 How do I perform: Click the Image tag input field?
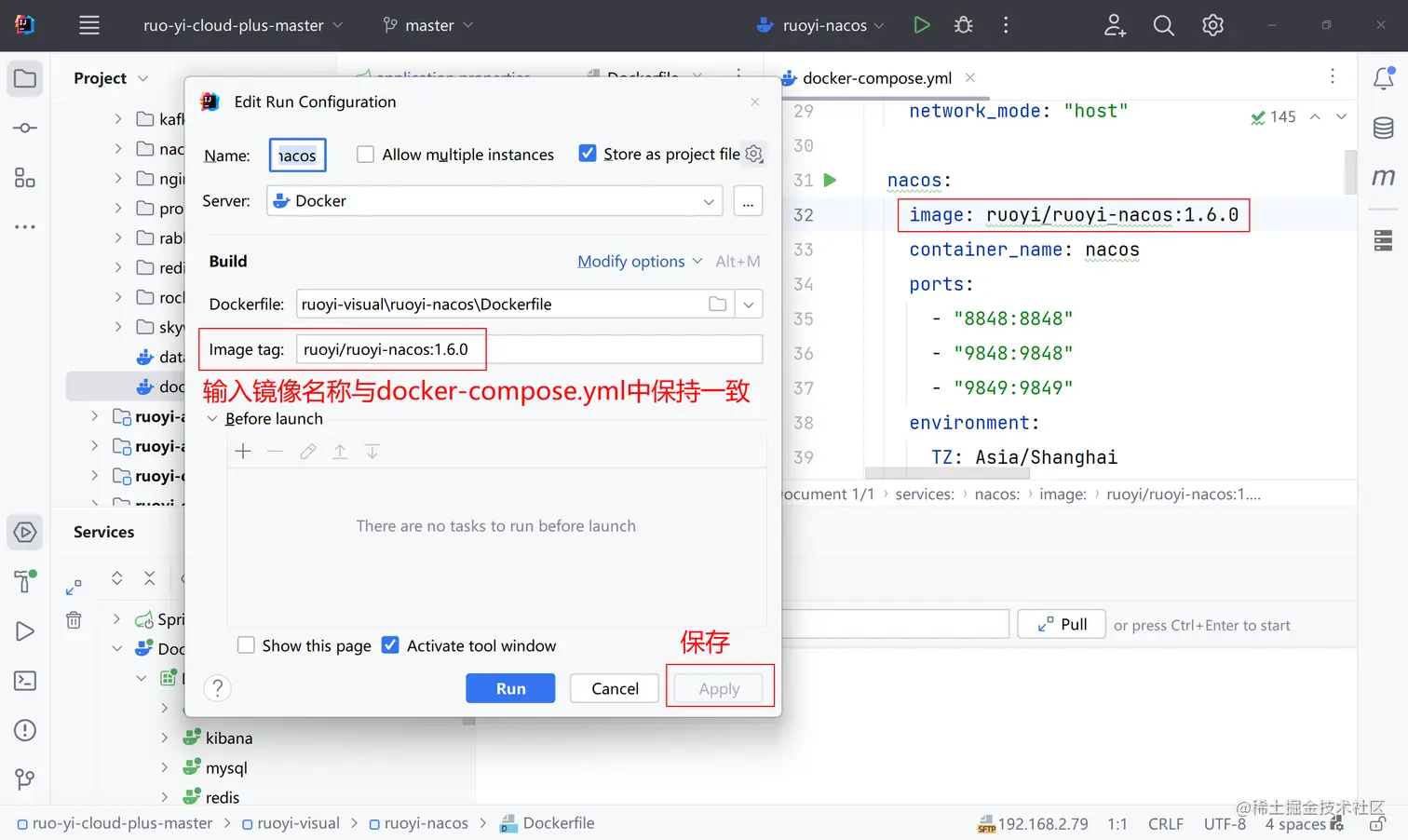pos(530,349)
